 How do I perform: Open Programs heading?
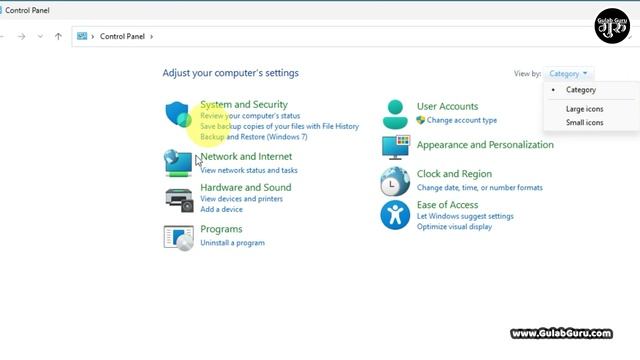coord(221,229)
